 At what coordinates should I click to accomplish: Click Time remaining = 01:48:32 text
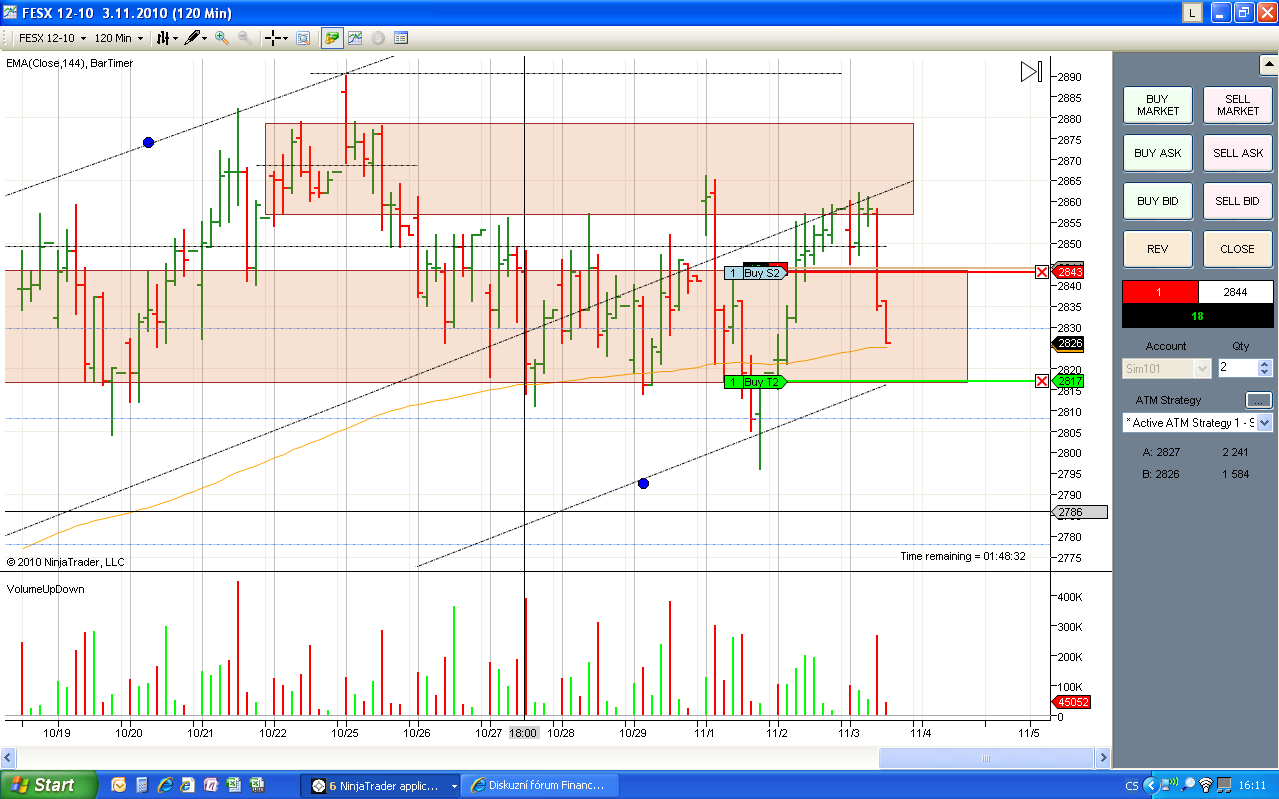(x=963, y=556)
